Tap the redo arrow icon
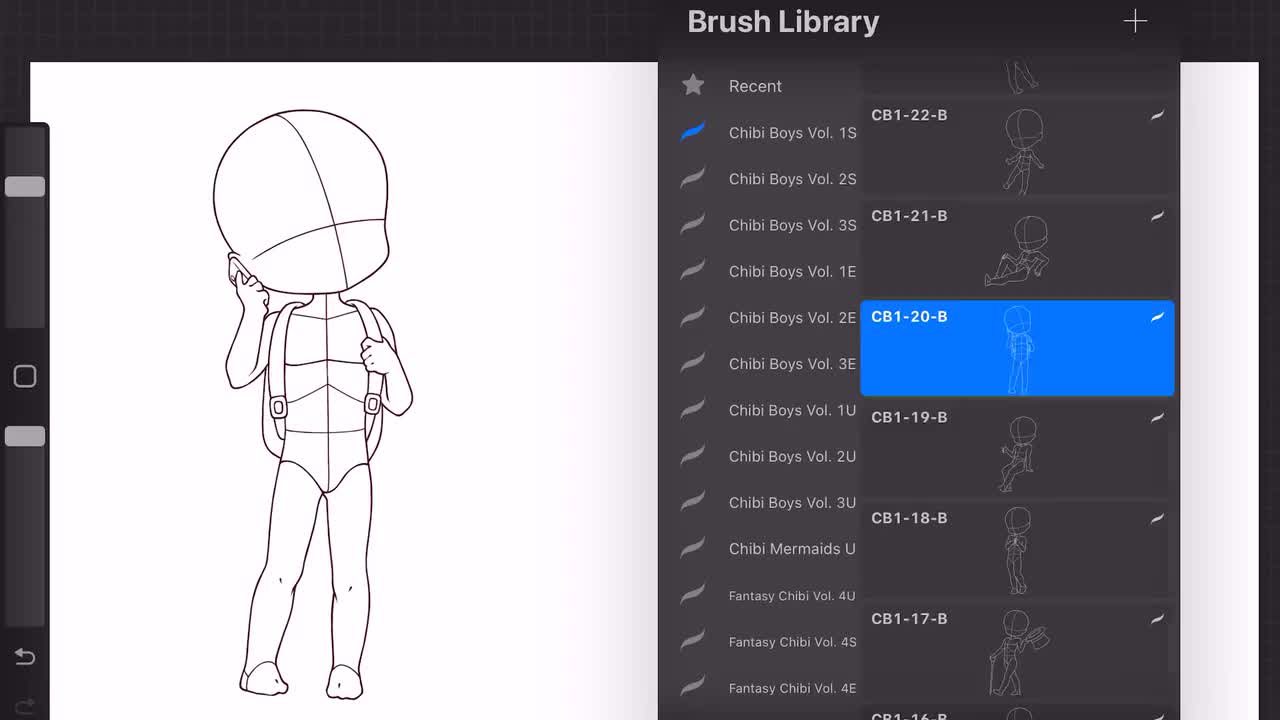This screenshot has width=1280, height=720. [x=24, y=703]
